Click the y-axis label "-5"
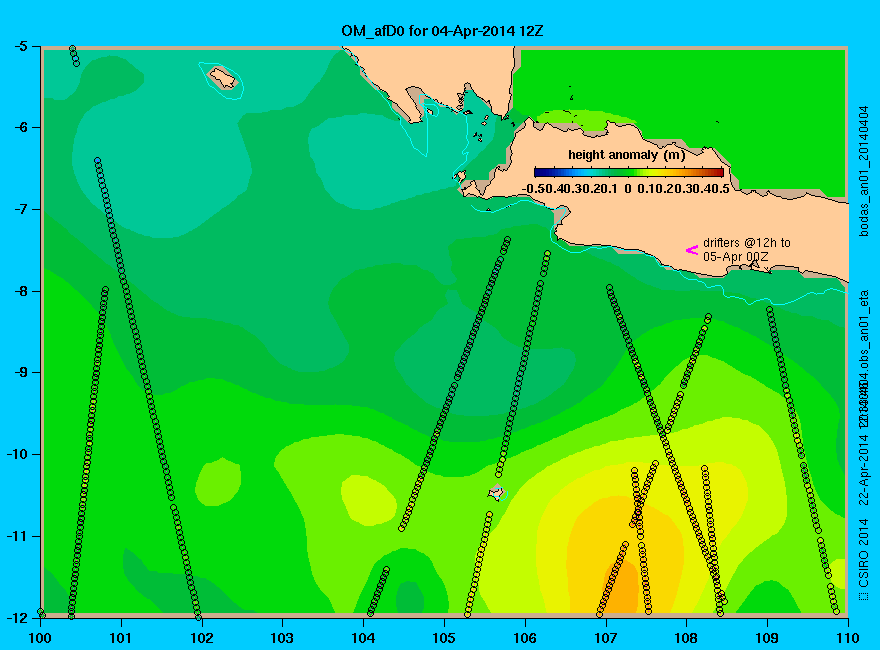 [x=20, y=46]
